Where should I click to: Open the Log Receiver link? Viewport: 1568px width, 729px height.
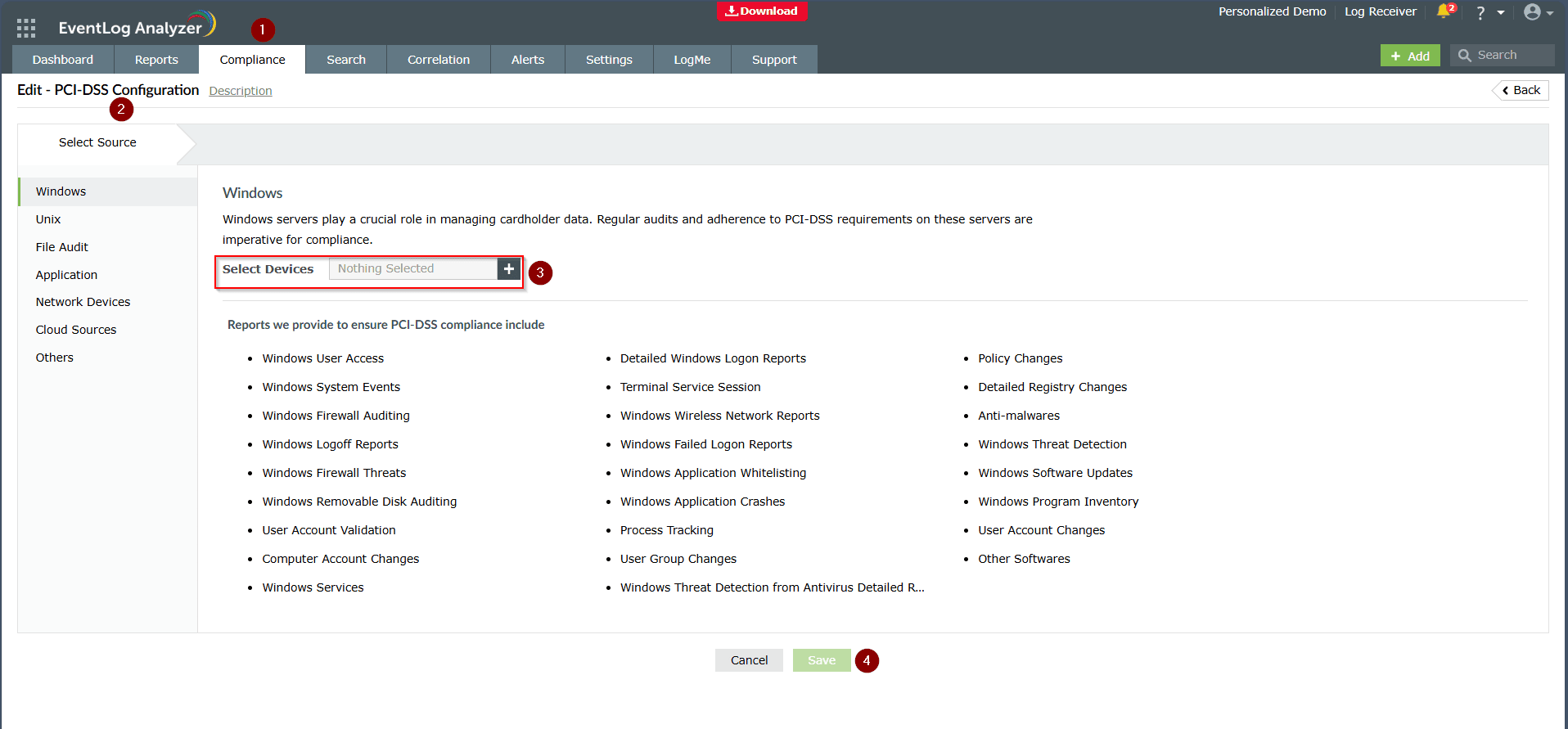tap(1380, 11)
